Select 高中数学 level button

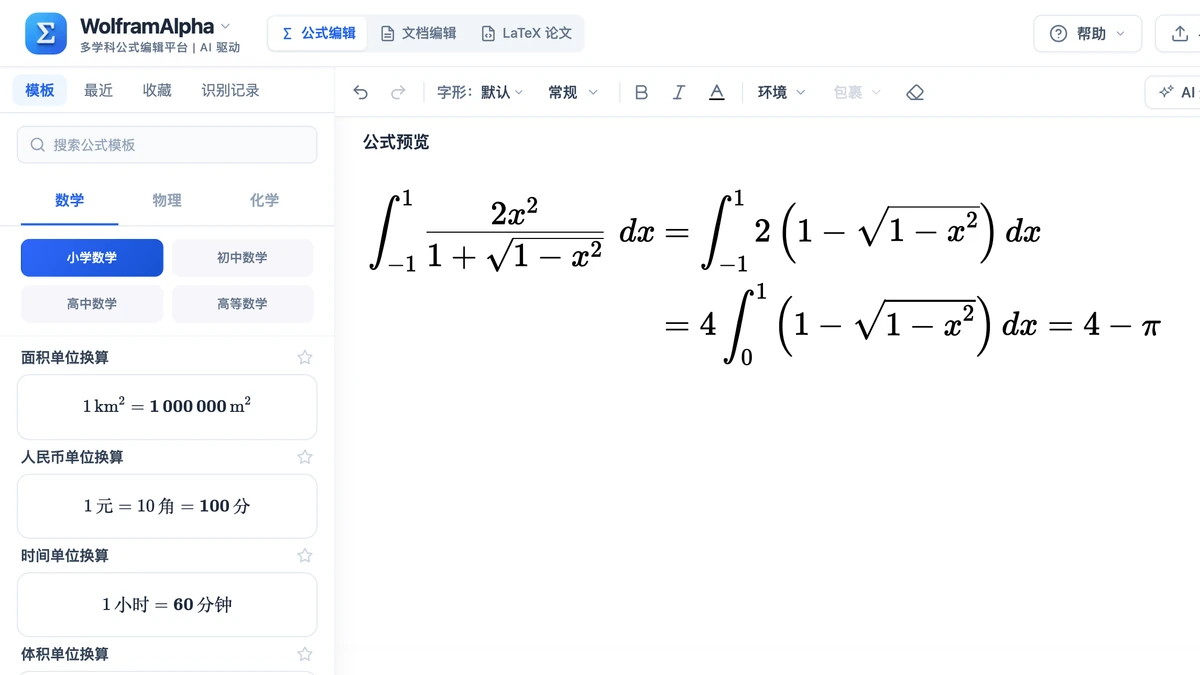pyautogui.click(x=92, y=304)
